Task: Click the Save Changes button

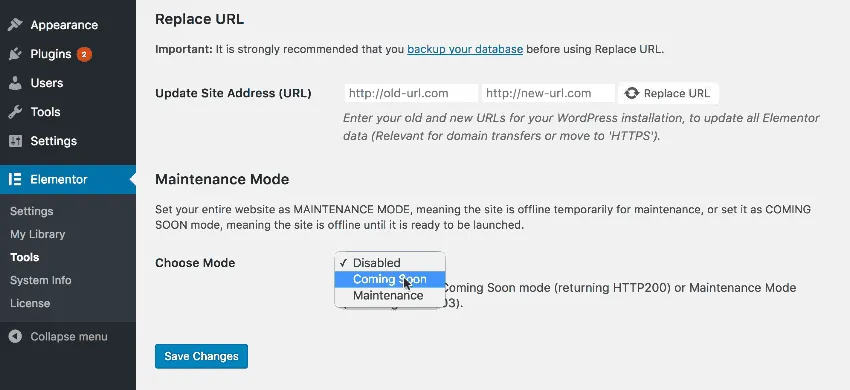Action: pos(201,356)
